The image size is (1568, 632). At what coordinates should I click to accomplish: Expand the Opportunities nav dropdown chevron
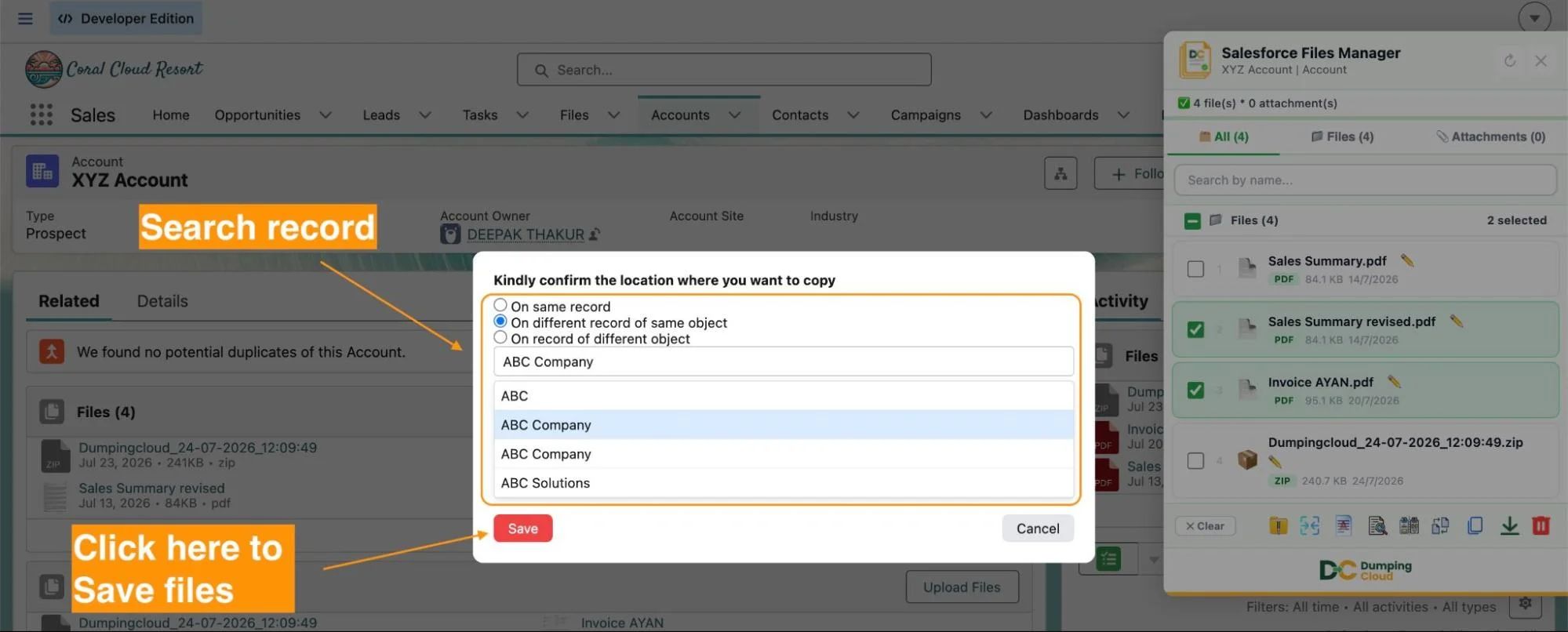326,115
